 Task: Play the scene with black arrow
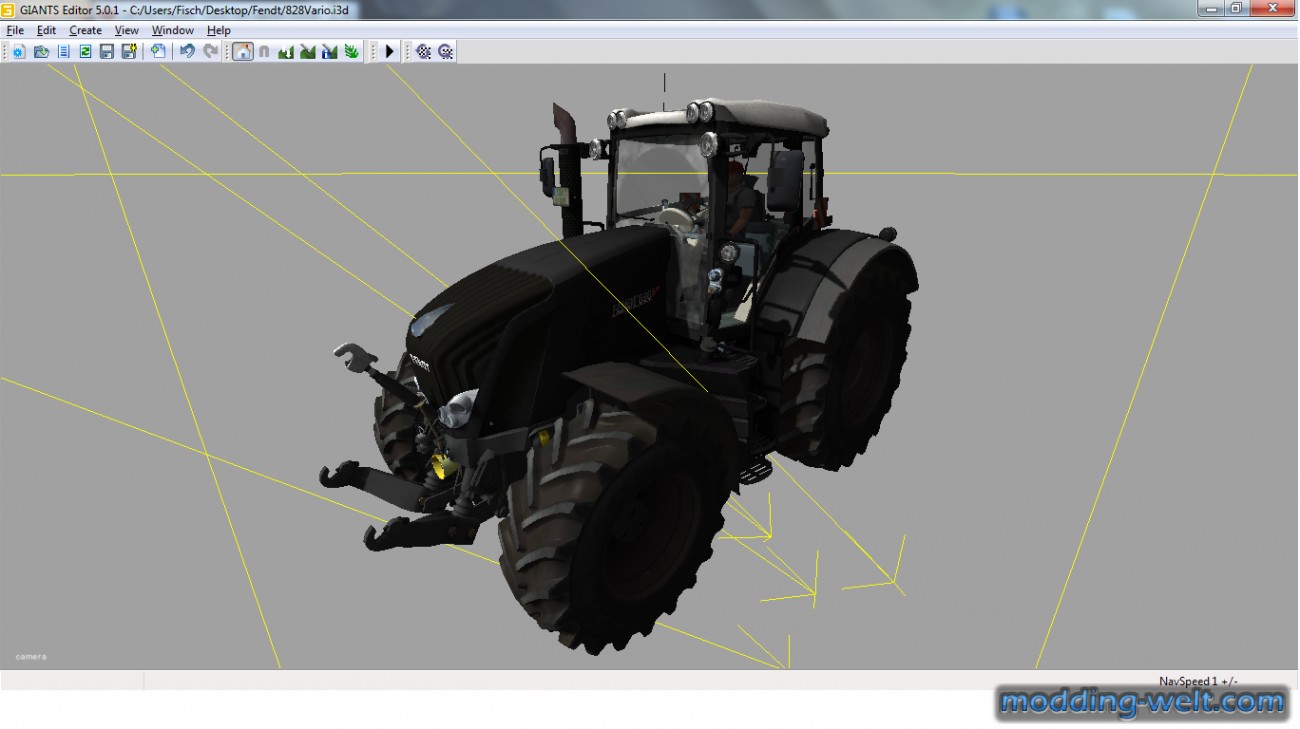coord(390,51)
